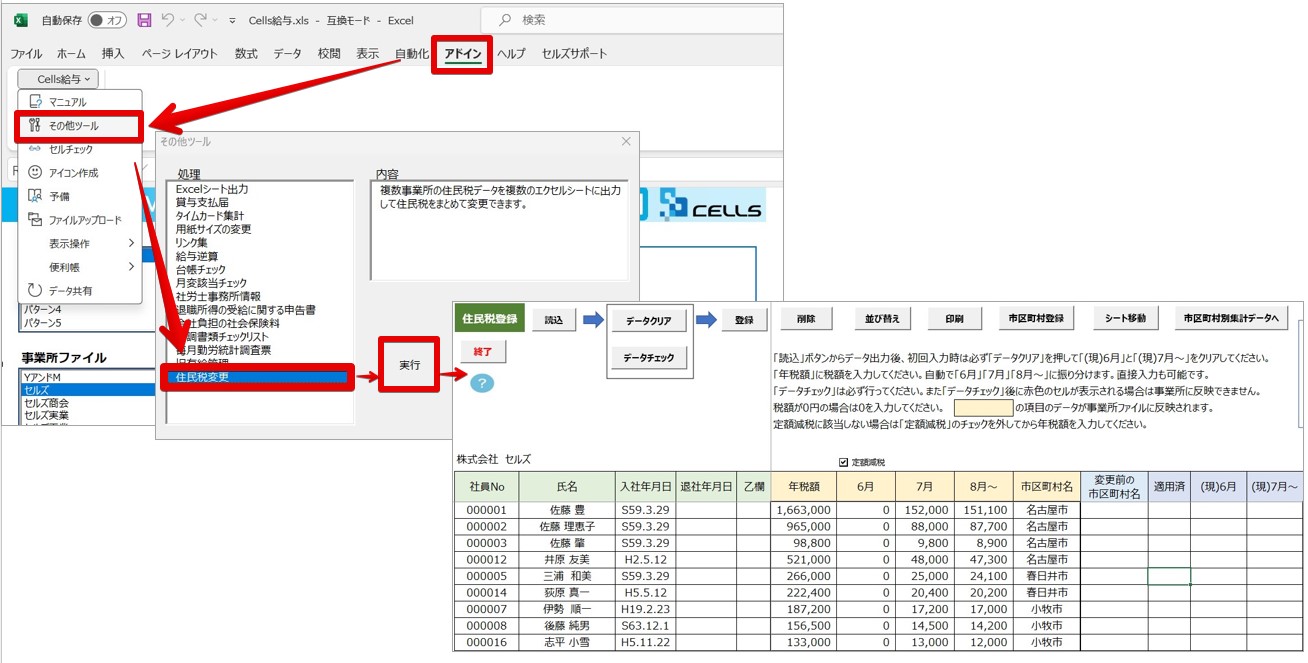
Task: Switch to the ホーム tab
Action: (71, 54)
